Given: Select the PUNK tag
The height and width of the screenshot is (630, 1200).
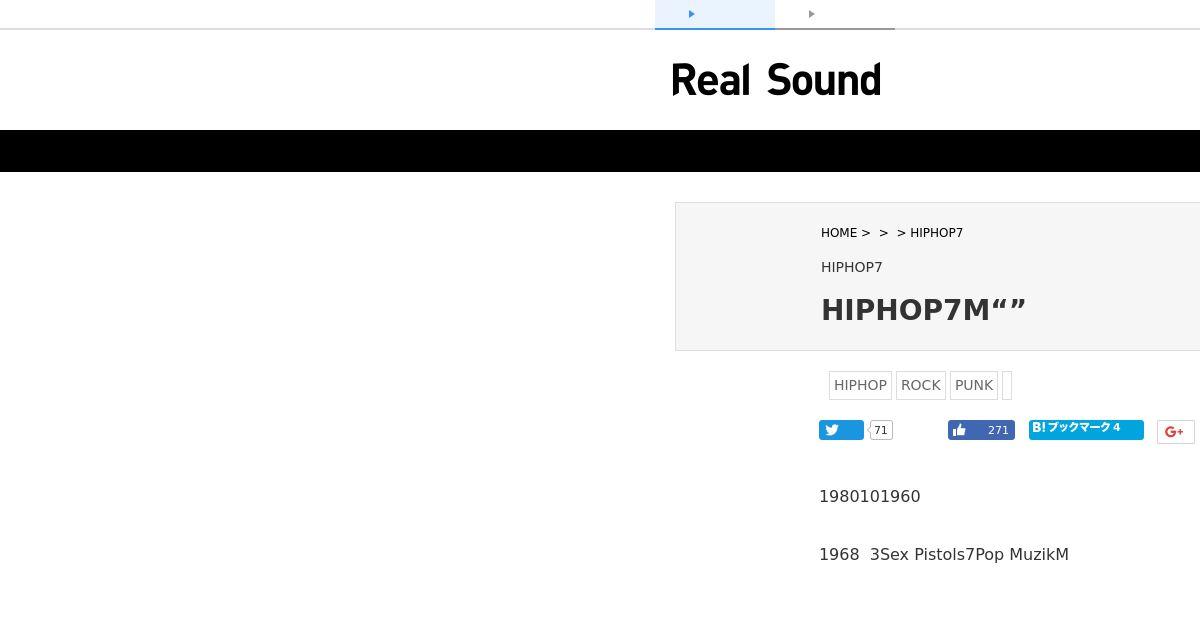Looking at the screenshot, I should [x=974, y=385].
